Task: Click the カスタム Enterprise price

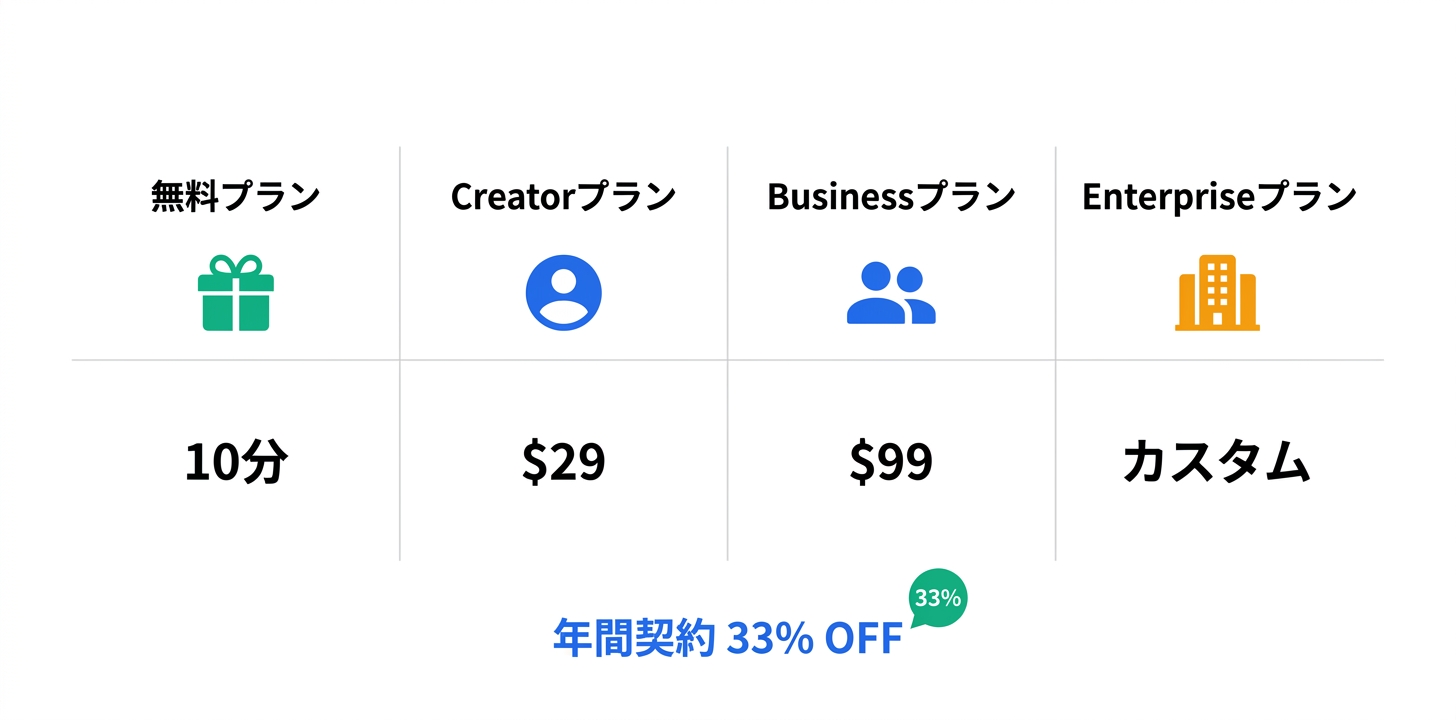Action: (x=1216, y=463)
